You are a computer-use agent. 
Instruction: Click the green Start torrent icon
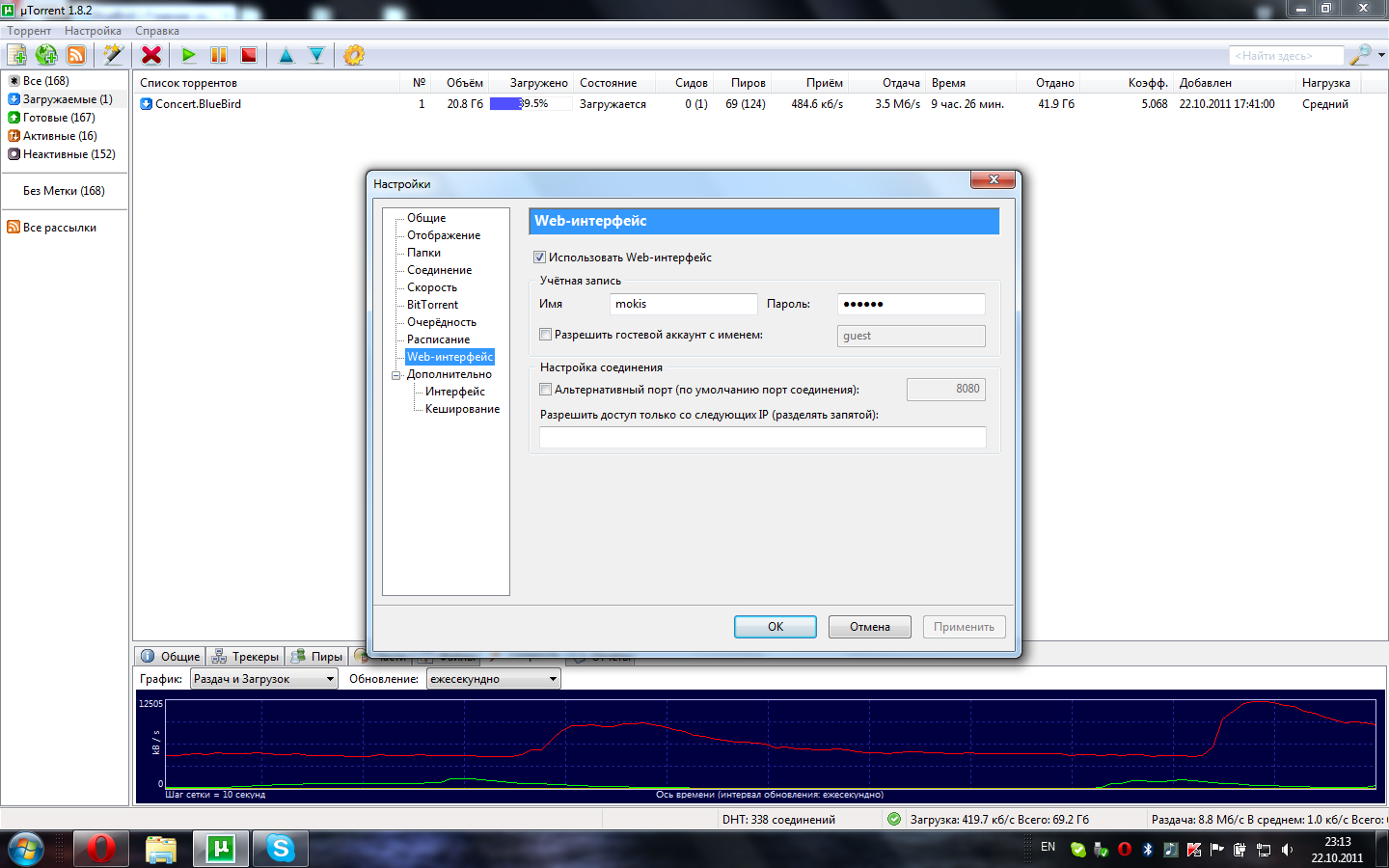coord(189,55)
